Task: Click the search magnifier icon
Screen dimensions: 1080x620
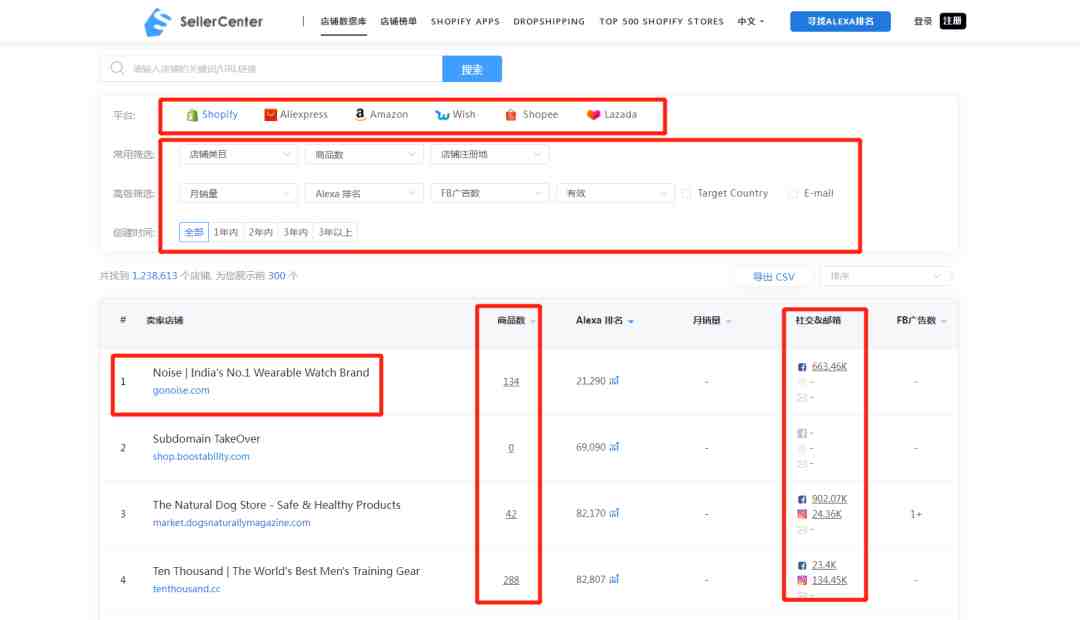Action: pyautogui.click(x=117, y=68)
